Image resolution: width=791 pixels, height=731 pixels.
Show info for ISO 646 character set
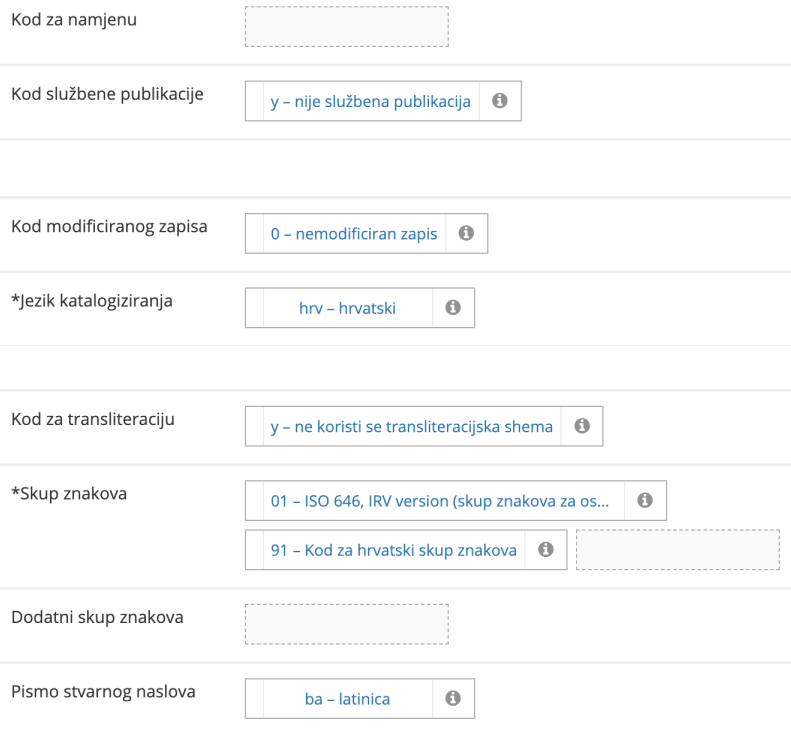[645, 500]
